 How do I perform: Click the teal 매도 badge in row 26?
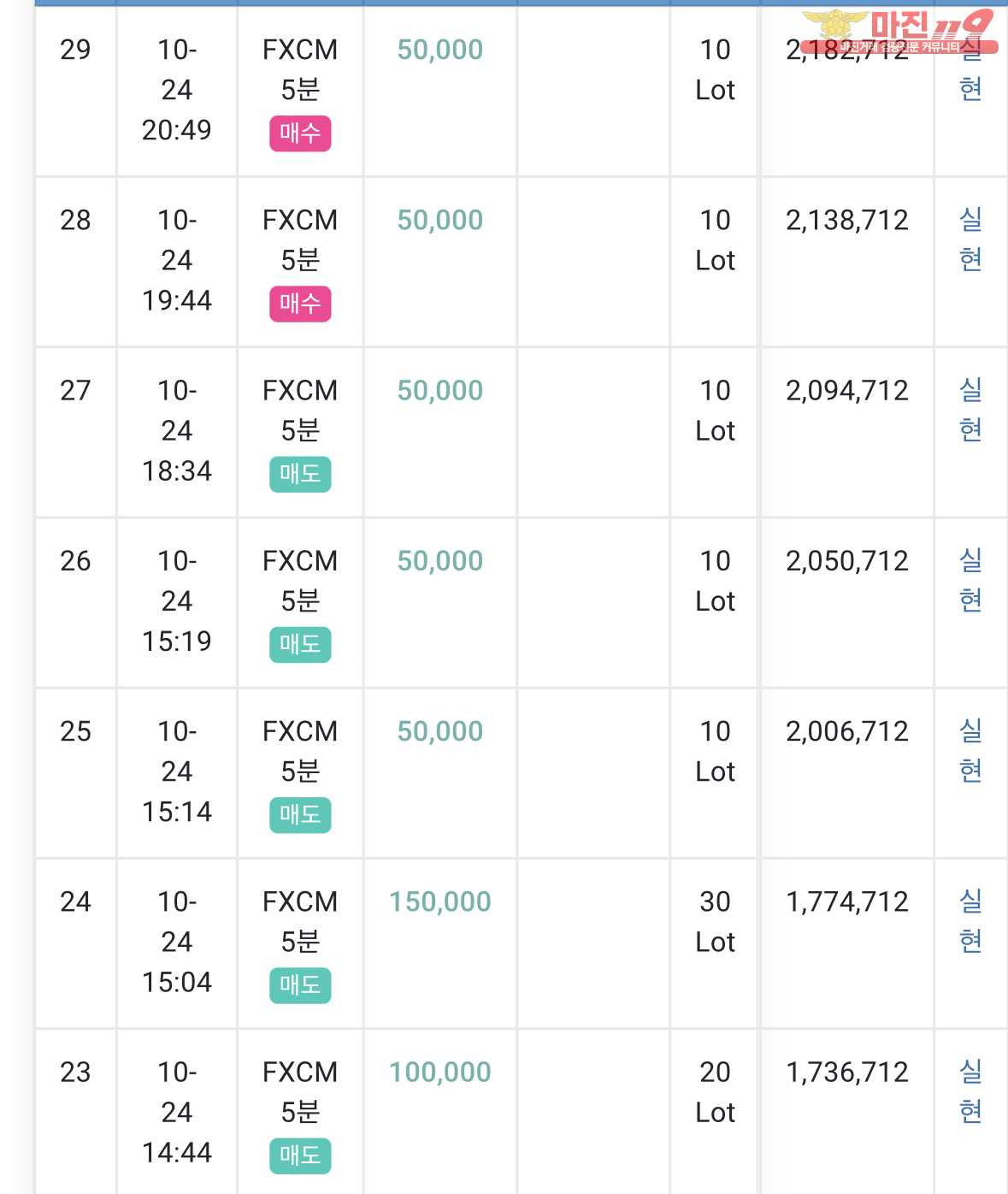coord(300,644)
